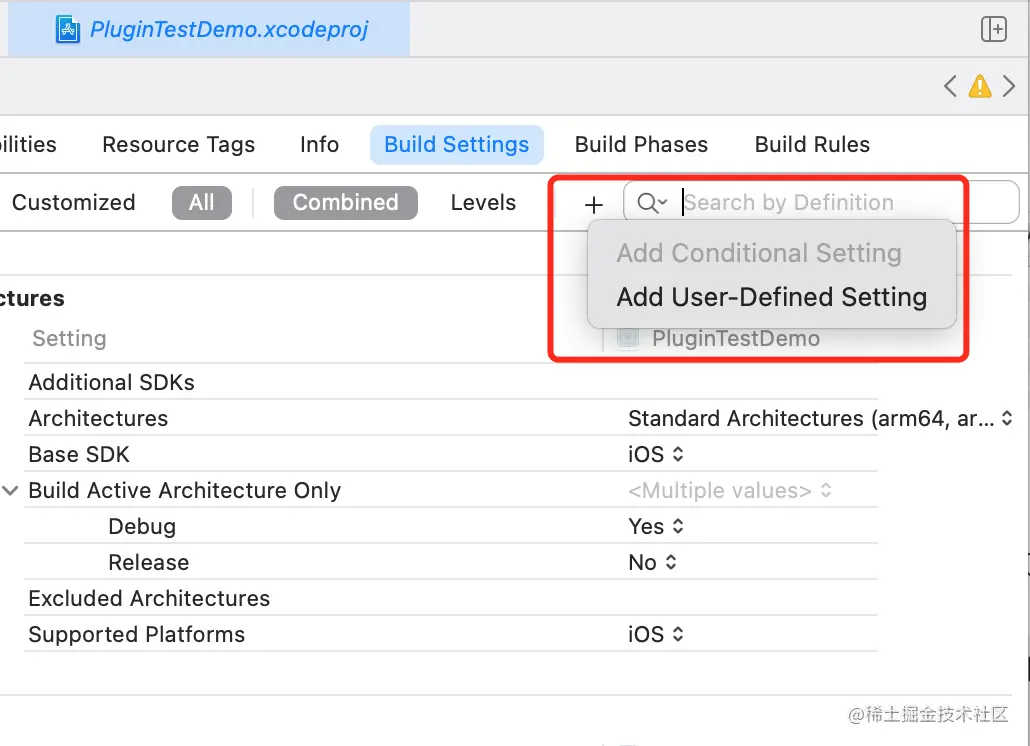Open the Standard Architectures value dropdown
Viewport: 1030px width, 746px height.
(820, 418)
